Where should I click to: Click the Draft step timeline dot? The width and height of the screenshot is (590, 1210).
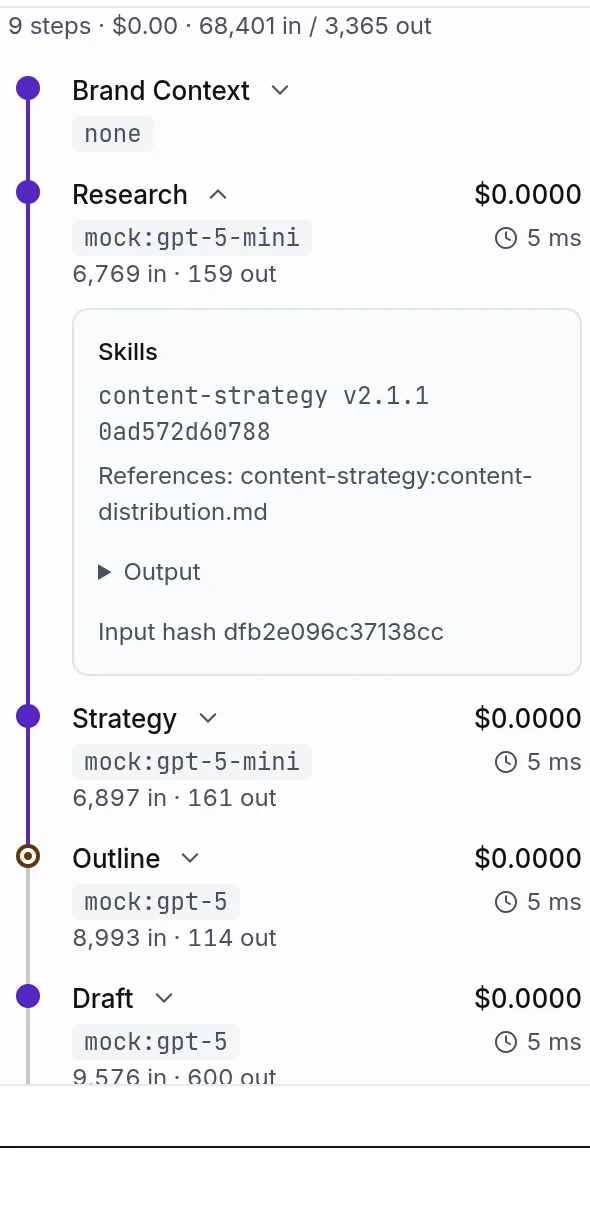28,996
